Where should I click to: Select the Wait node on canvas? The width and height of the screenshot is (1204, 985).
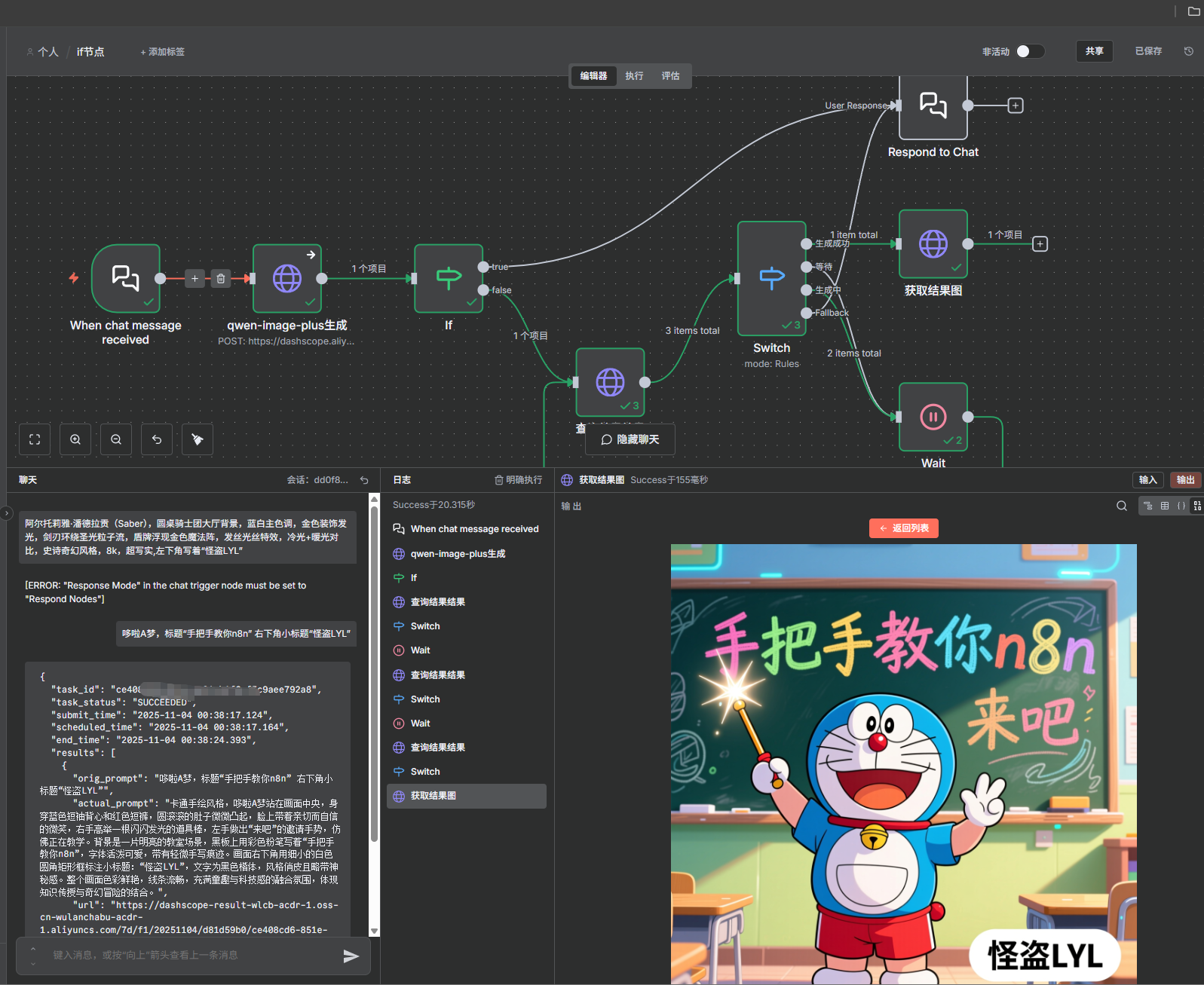[x=933, y=417]
